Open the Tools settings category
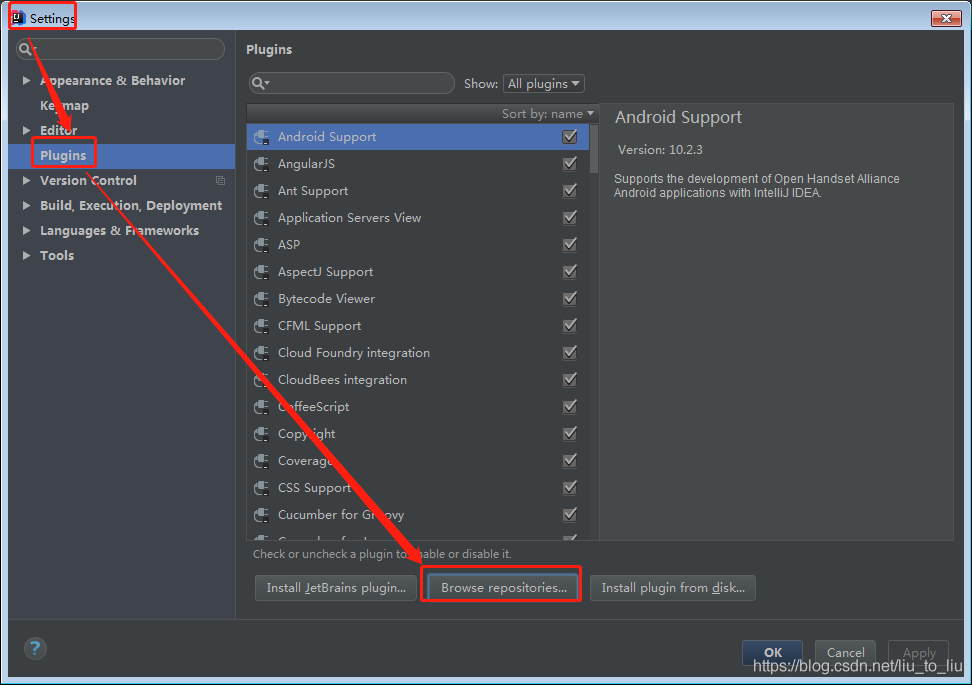 pos(57,255)
